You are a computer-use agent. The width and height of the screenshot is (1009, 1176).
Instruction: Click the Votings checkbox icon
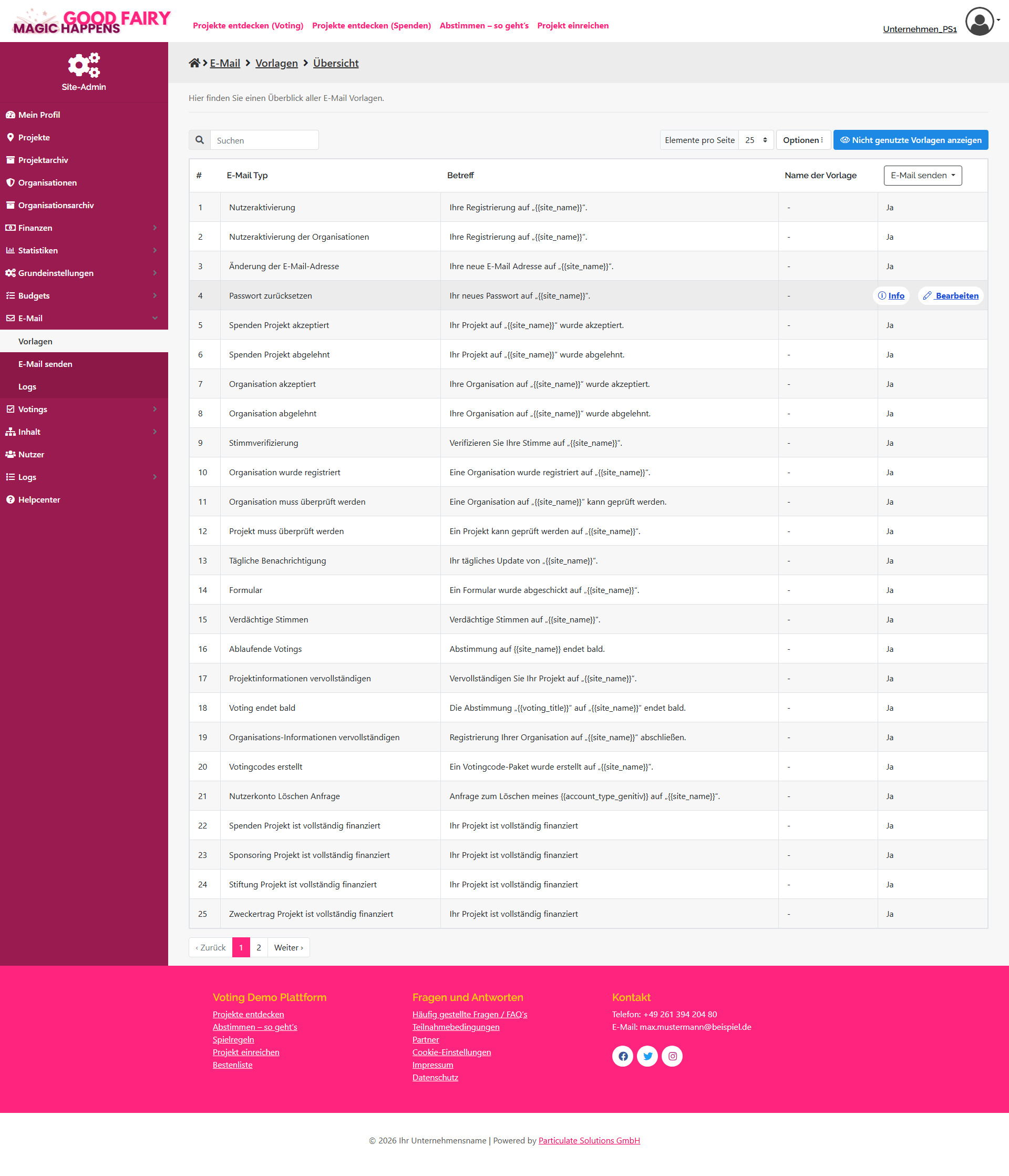(10, 409)
